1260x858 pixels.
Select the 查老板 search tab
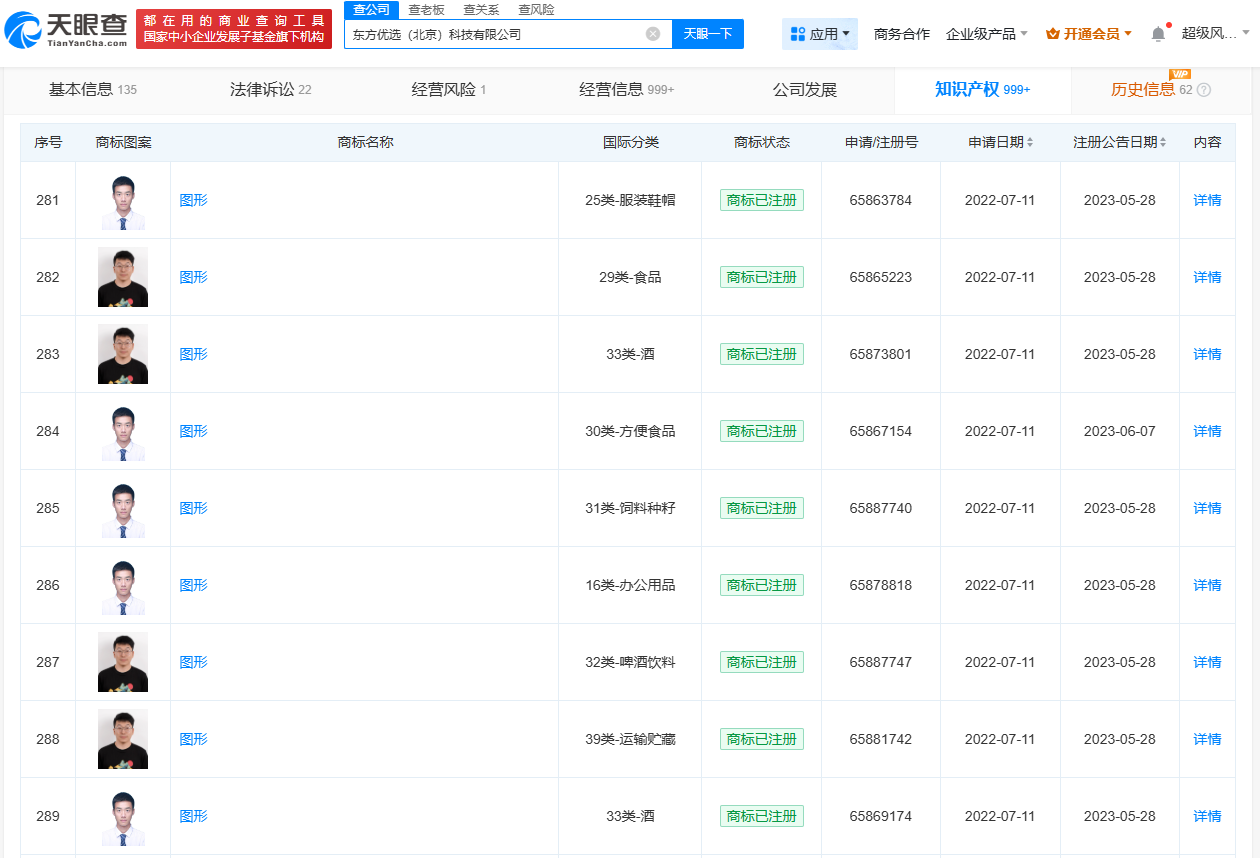tap(426, 10)
